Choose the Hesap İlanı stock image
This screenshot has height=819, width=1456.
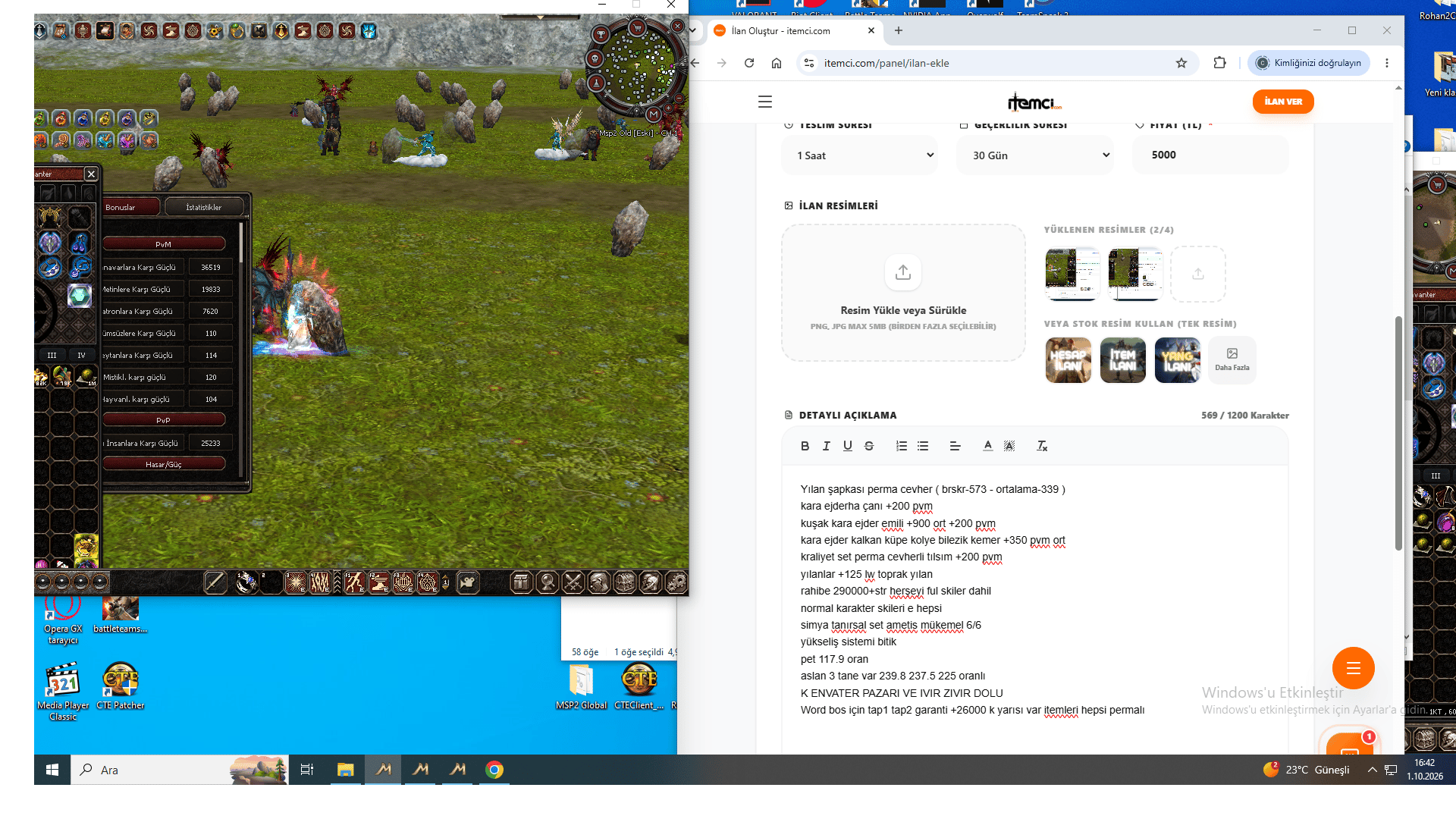[x=1068, y=360]
